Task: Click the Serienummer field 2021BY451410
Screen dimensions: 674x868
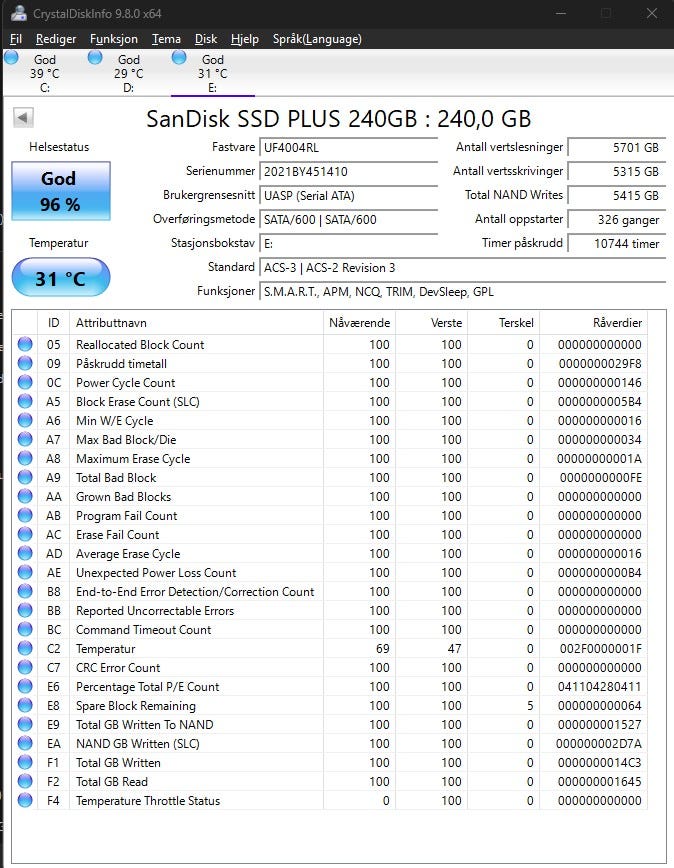Action: pyautogui.click(x=349, y=171)
